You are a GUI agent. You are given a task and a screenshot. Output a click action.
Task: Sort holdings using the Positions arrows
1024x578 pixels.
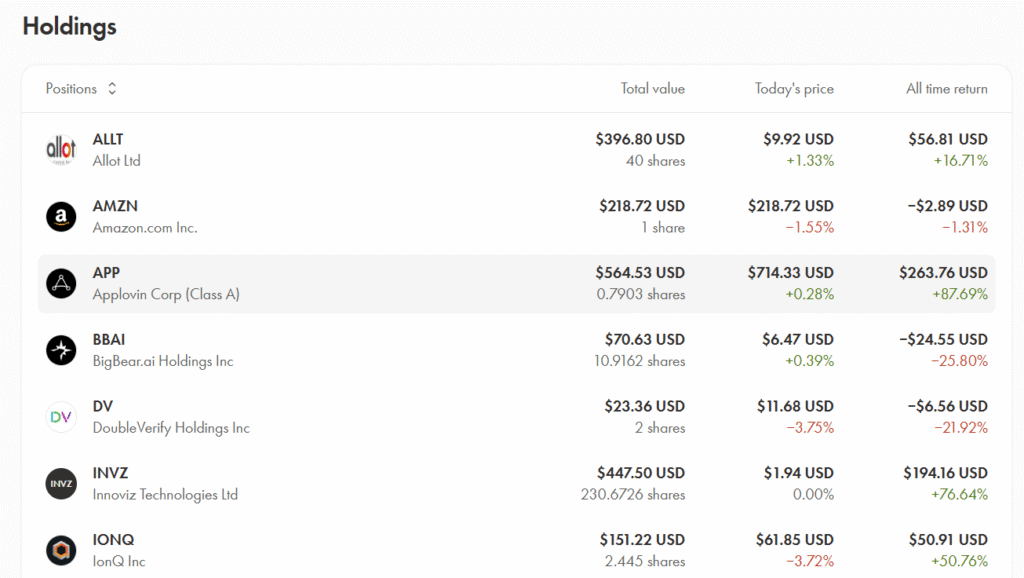[112, 89]
